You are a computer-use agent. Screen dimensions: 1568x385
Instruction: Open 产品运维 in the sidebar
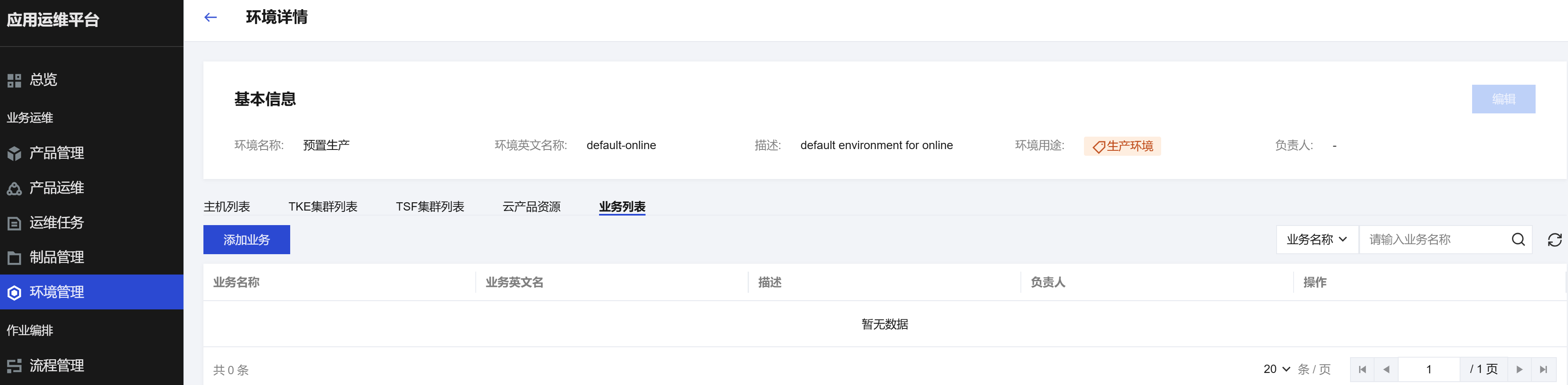point(56,188)
